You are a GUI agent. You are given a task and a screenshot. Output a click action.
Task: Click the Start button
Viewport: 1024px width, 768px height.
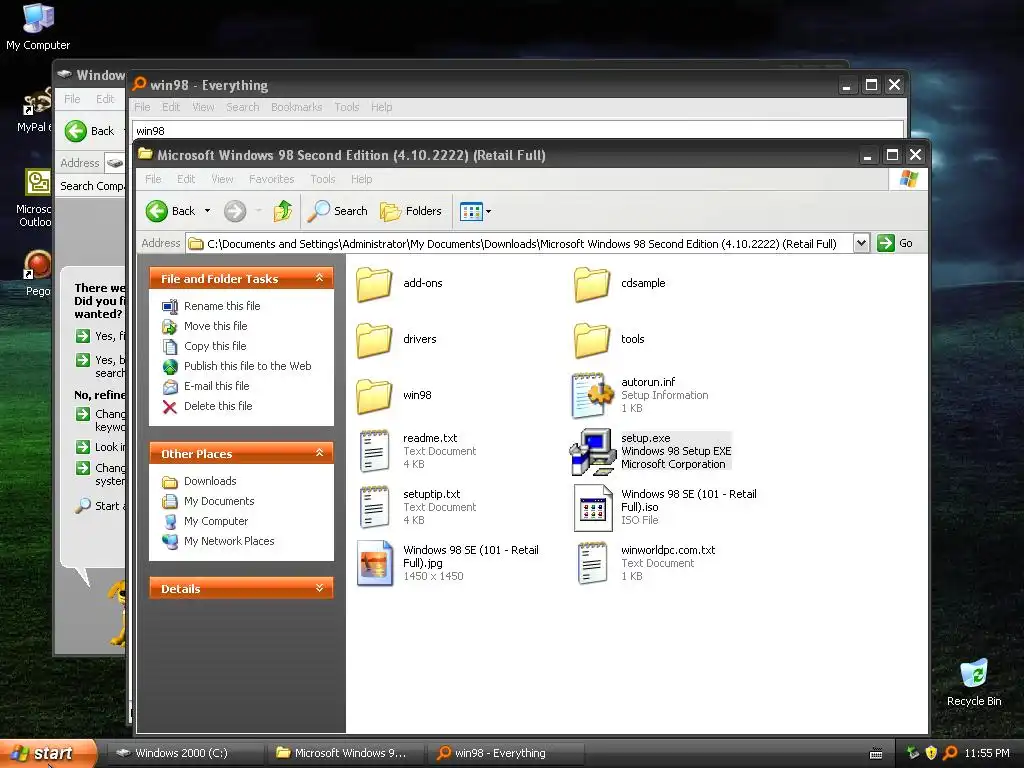coord(48,753)
